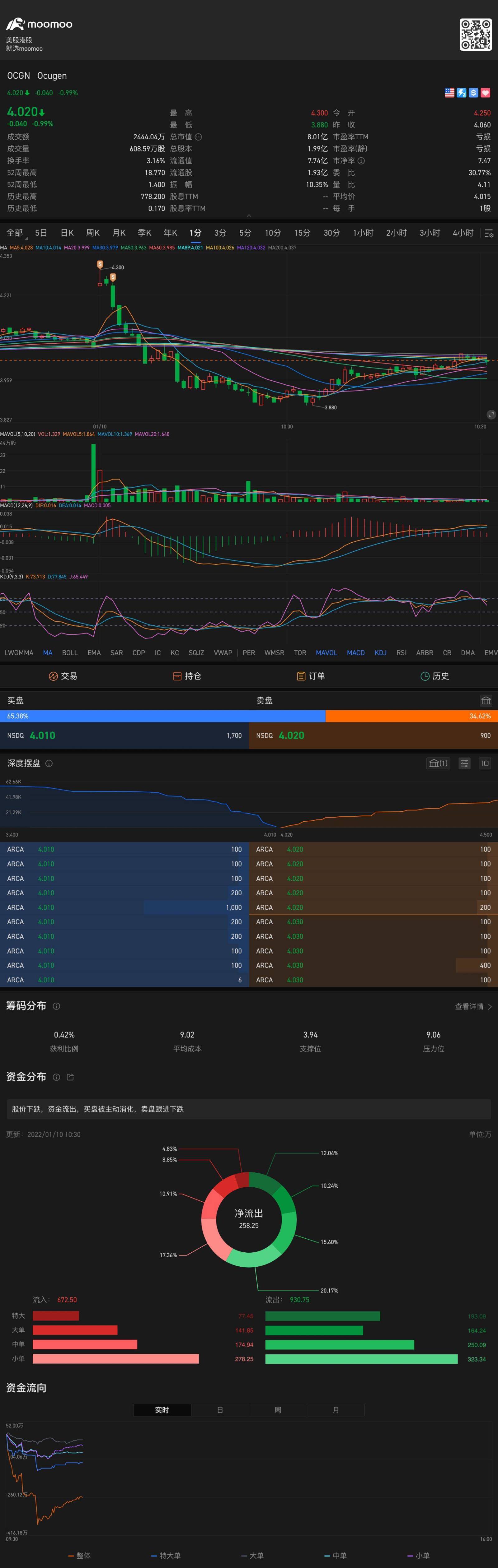Toggle the MAVOL indicator off
This screenshot has height=1568, width=498.
(326, 652)
